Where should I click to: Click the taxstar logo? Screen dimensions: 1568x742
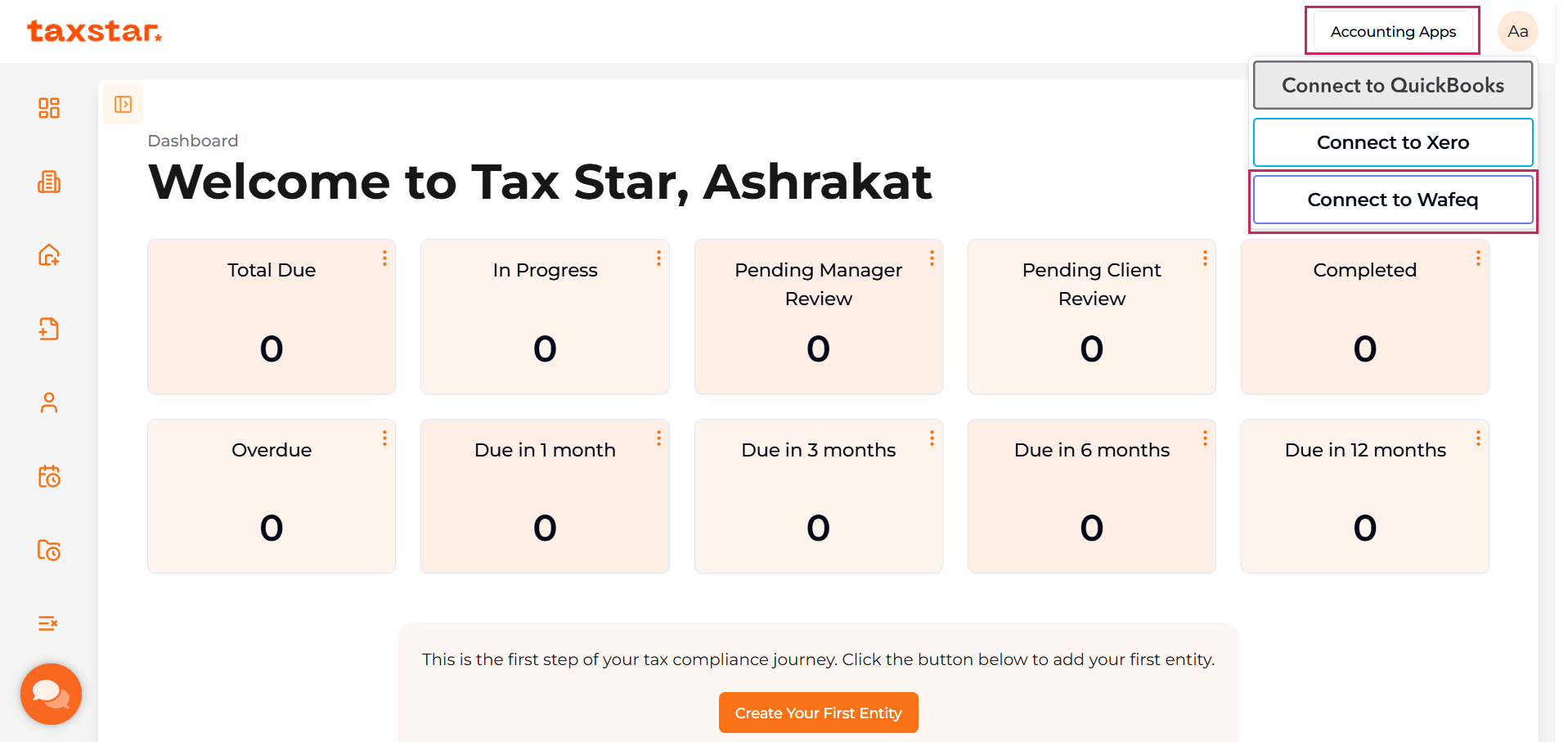click(94, 31)
